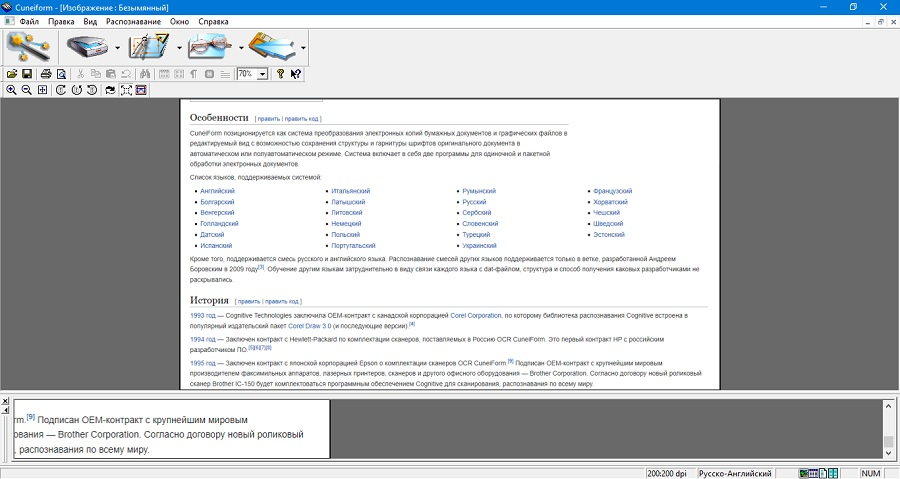The width and height of the screenshot is (900, 479).
Task: Toggle the red-framed image view button
Action: point(141,90)
